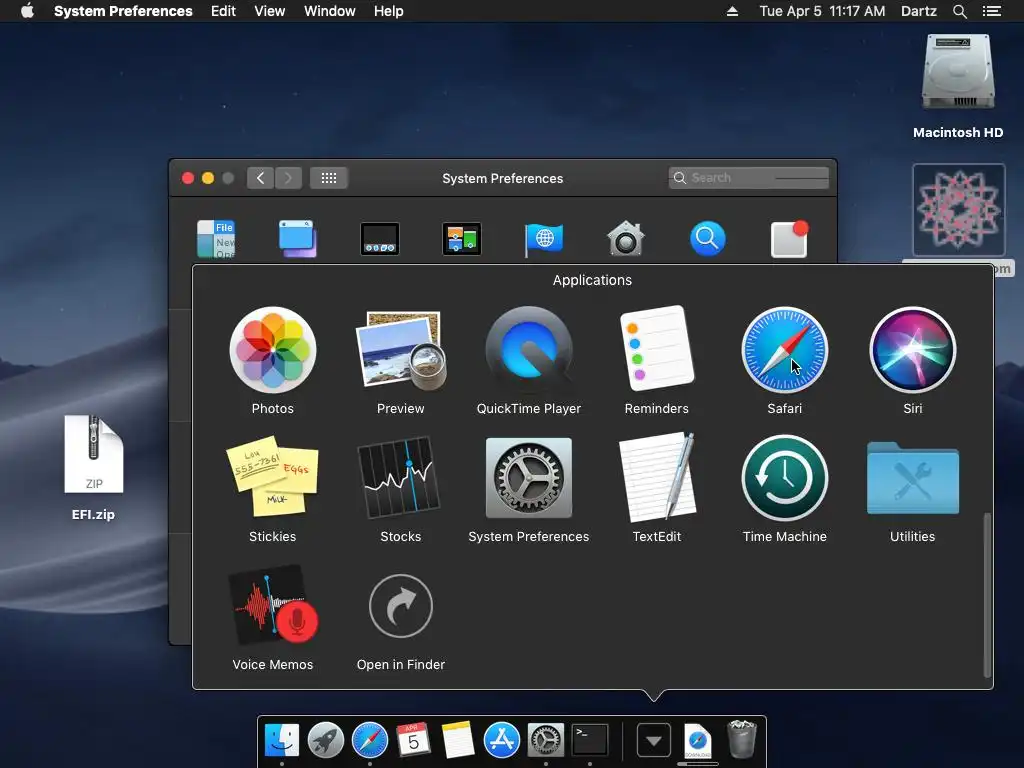Open the Utilities folder in Applications stack
This screenshot has width=1024, height=768.
[912, 479]
